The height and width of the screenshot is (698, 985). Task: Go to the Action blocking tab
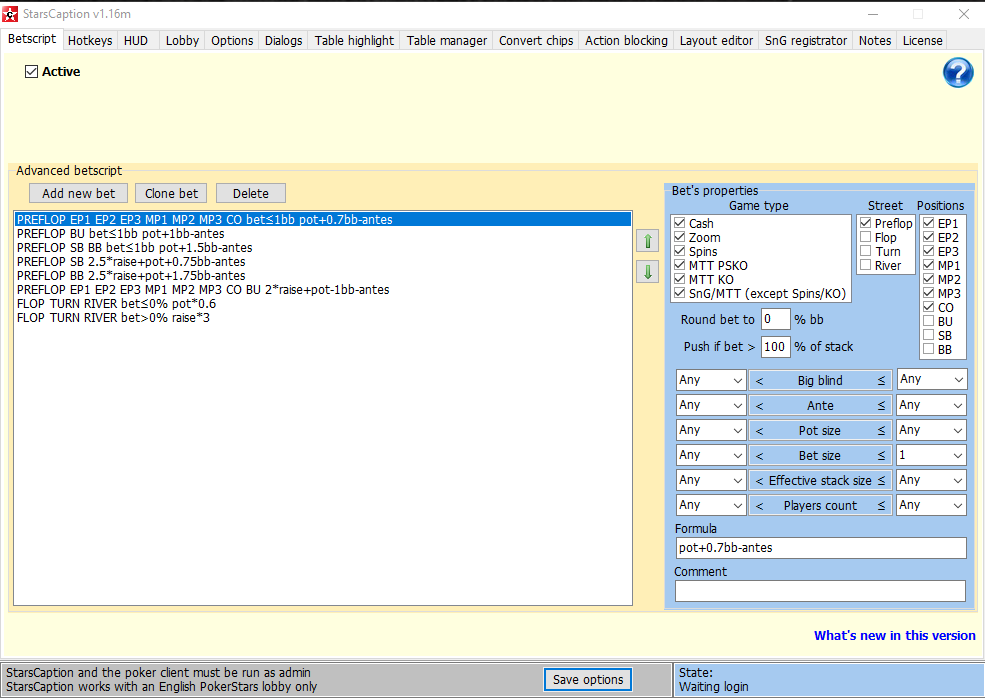pyautogui.click(x=626, y=41)
